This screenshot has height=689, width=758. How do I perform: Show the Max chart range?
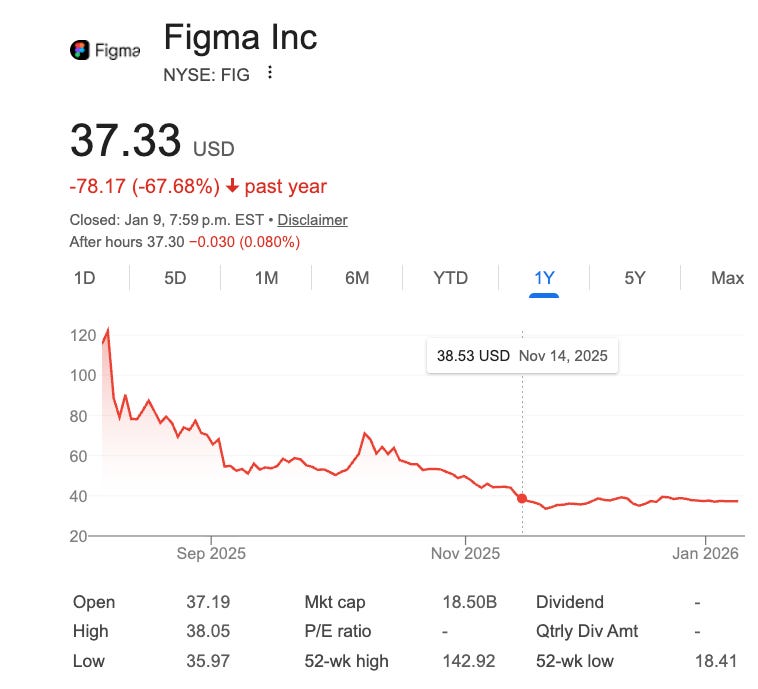(727, 278)
